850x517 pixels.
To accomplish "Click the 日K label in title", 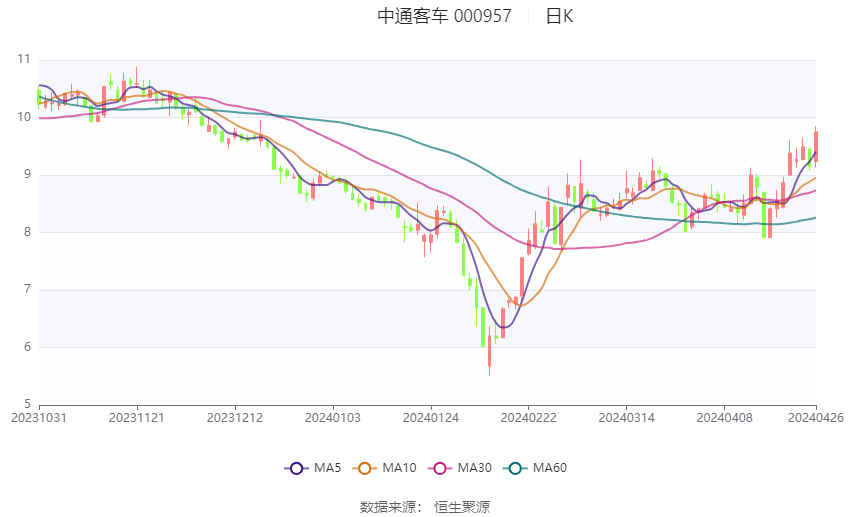I will [x=559, y=16].
